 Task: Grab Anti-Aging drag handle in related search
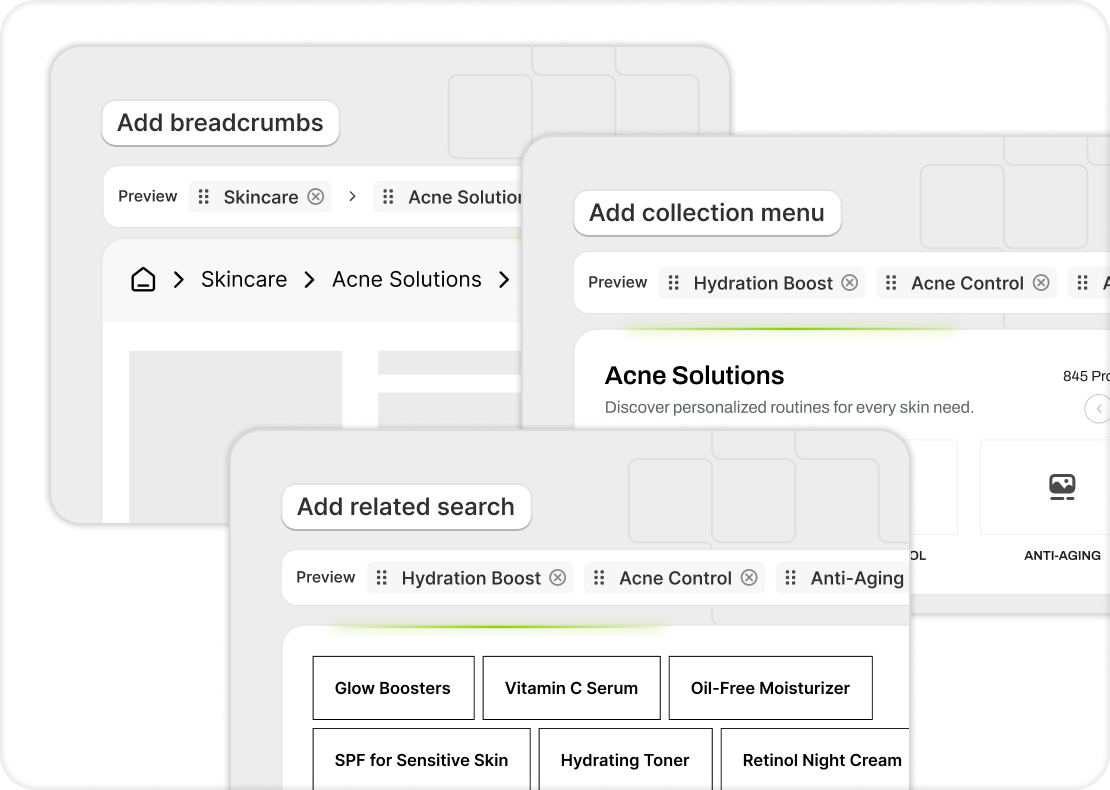pyautogui.click(x=791, y=578)
